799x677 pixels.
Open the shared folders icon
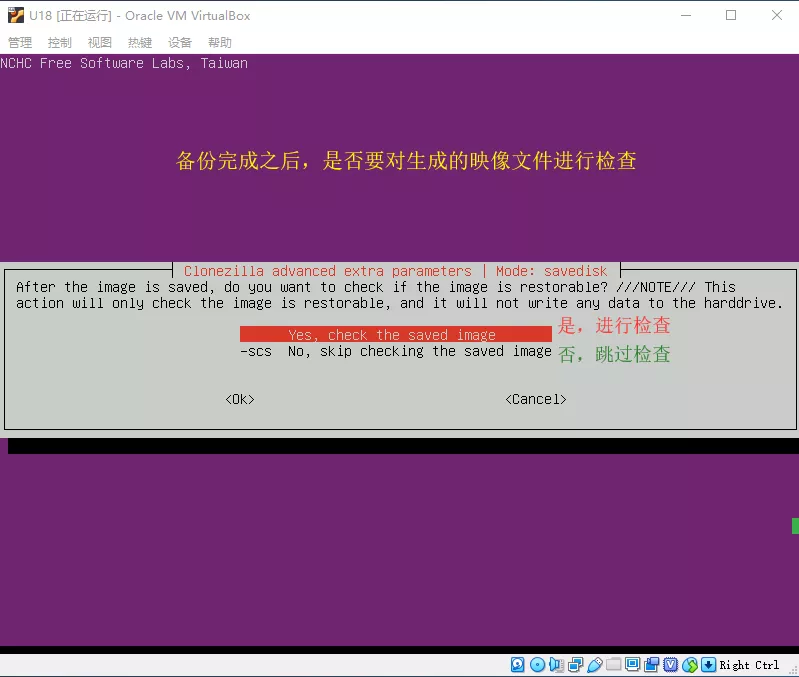[x=614, y=665]
